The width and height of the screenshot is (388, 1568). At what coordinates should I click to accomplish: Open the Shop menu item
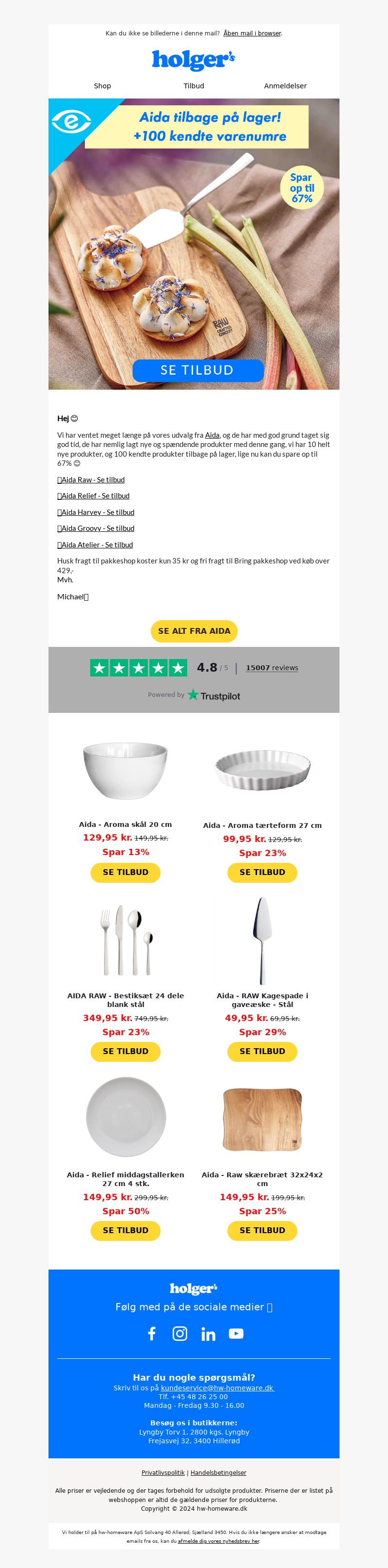coord(102,86)
